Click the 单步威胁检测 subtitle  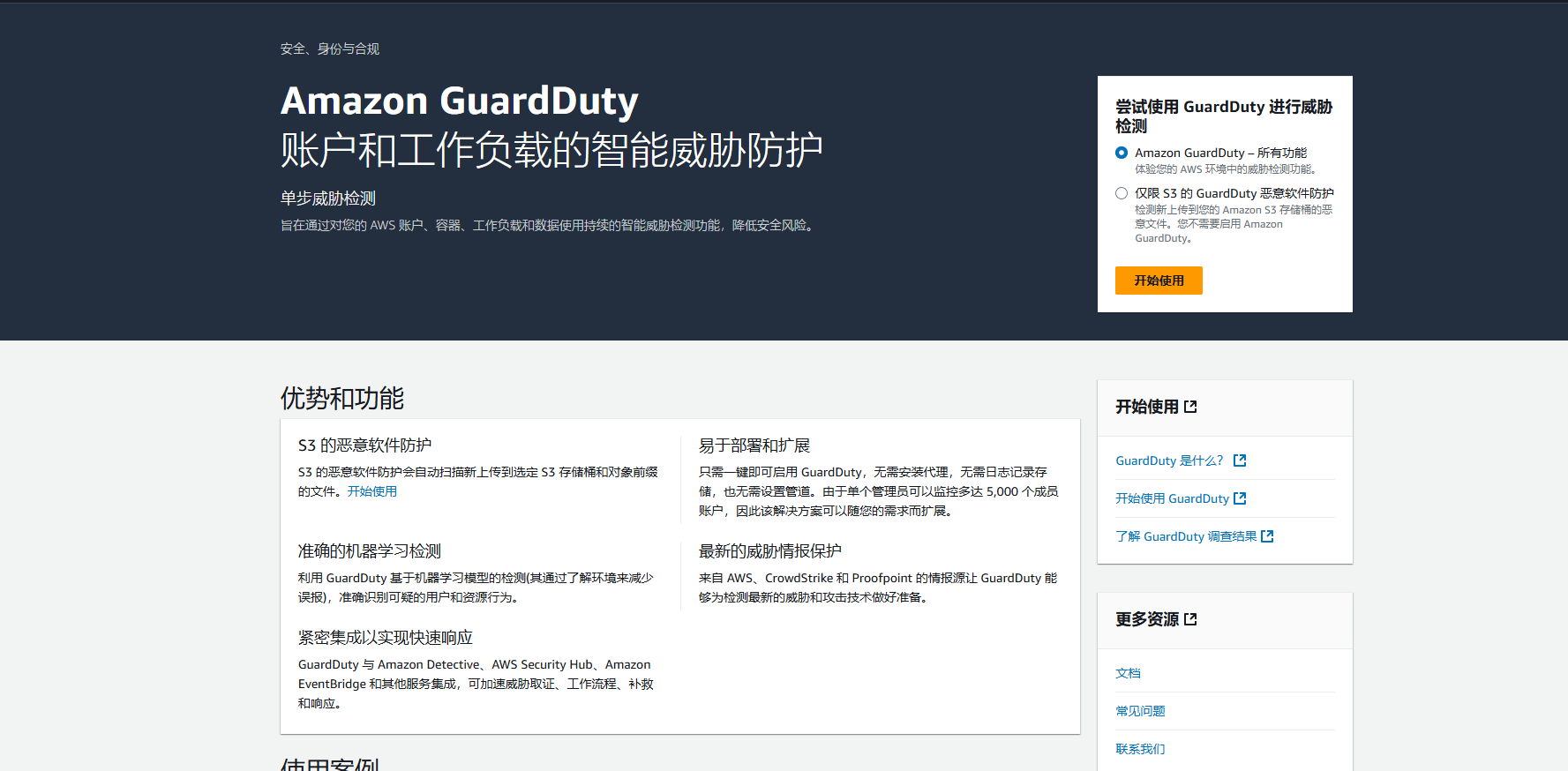click(328, 198)
